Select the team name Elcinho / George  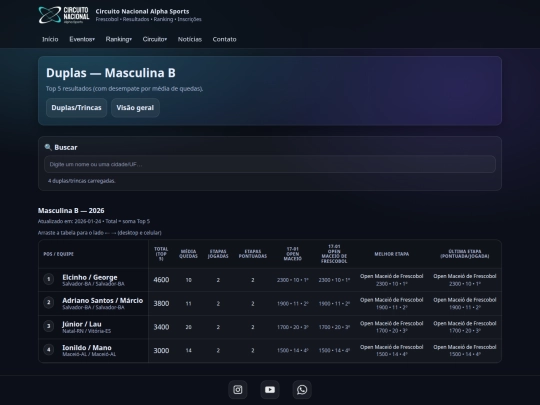click(x=90, y=277)
